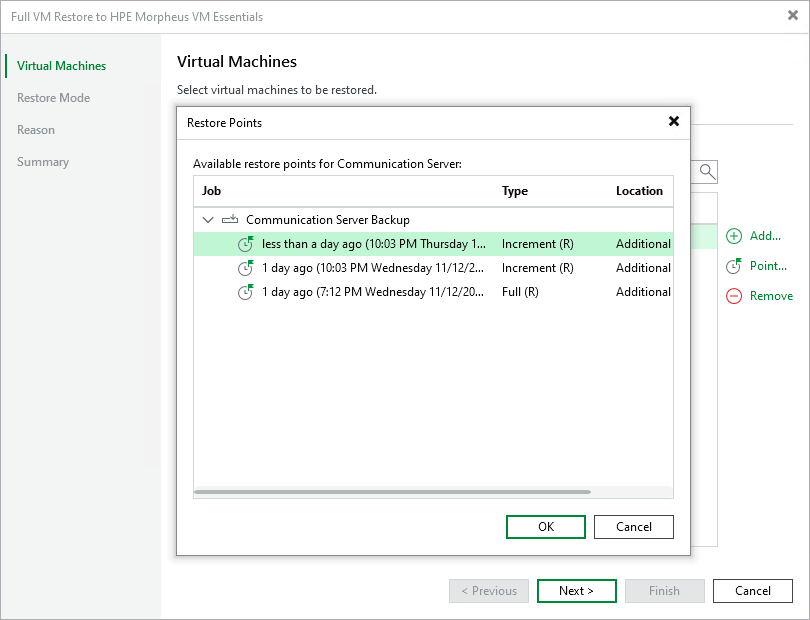Collapse the Communication Server Backup job node
Image resolution: width=810 pixels, height=620 pixels.
pyautogui.click(x=208, y=220)
